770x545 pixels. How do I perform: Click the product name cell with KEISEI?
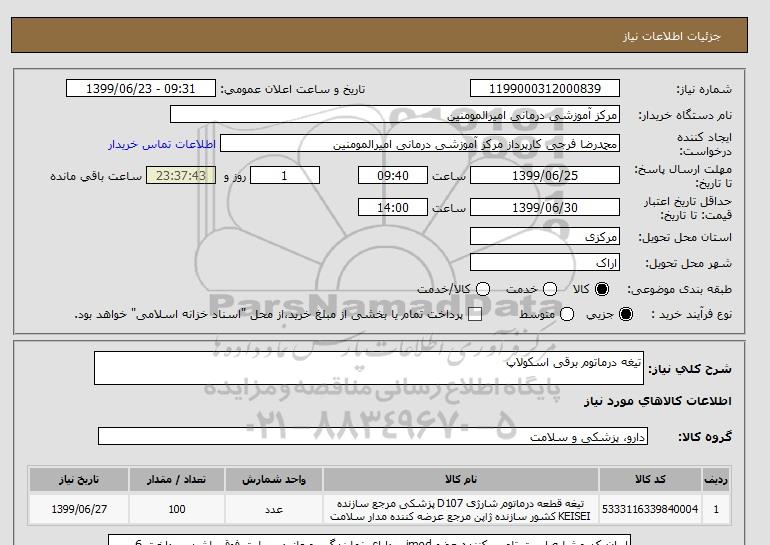(461, 510)
